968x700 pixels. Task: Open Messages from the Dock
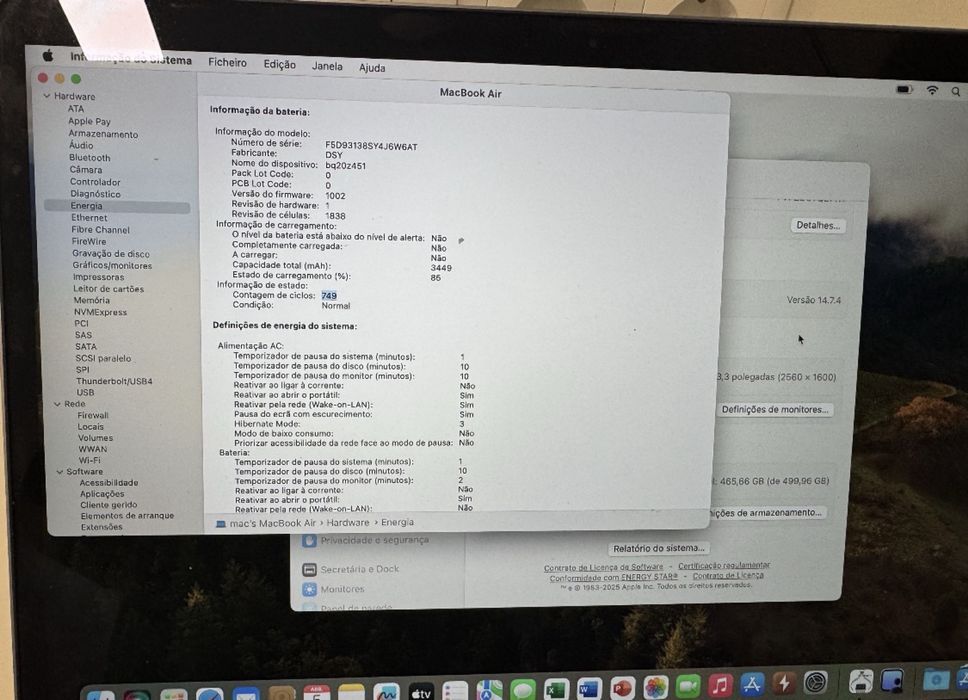tap(523, 689)
